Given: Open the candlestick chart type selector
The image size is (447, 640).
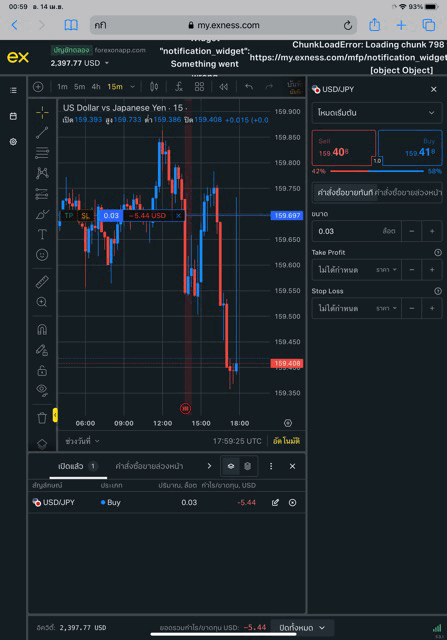Looking at the screenshot, I should click(154, 87).
